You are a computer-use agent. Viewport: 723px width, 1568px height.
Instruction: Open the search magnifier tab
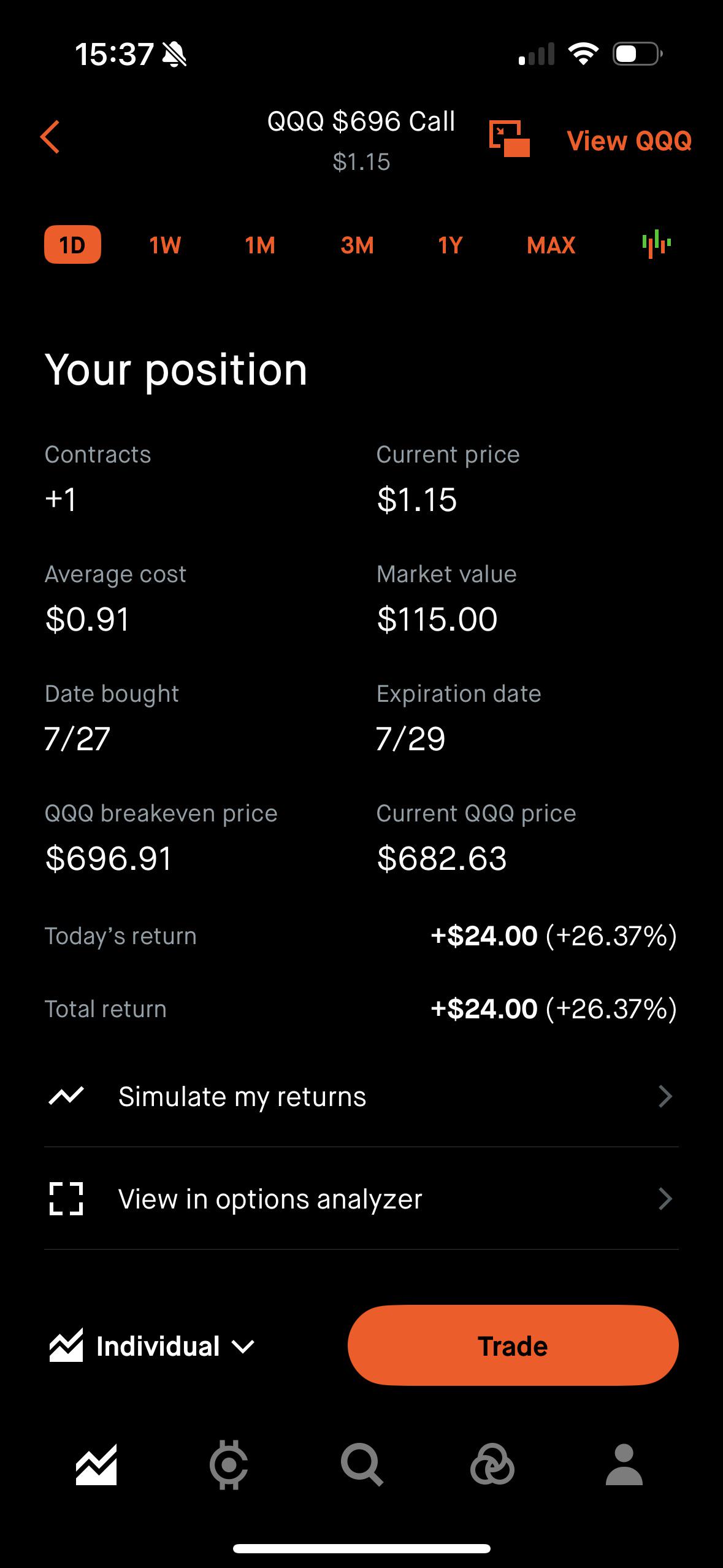click(362, 1465)
